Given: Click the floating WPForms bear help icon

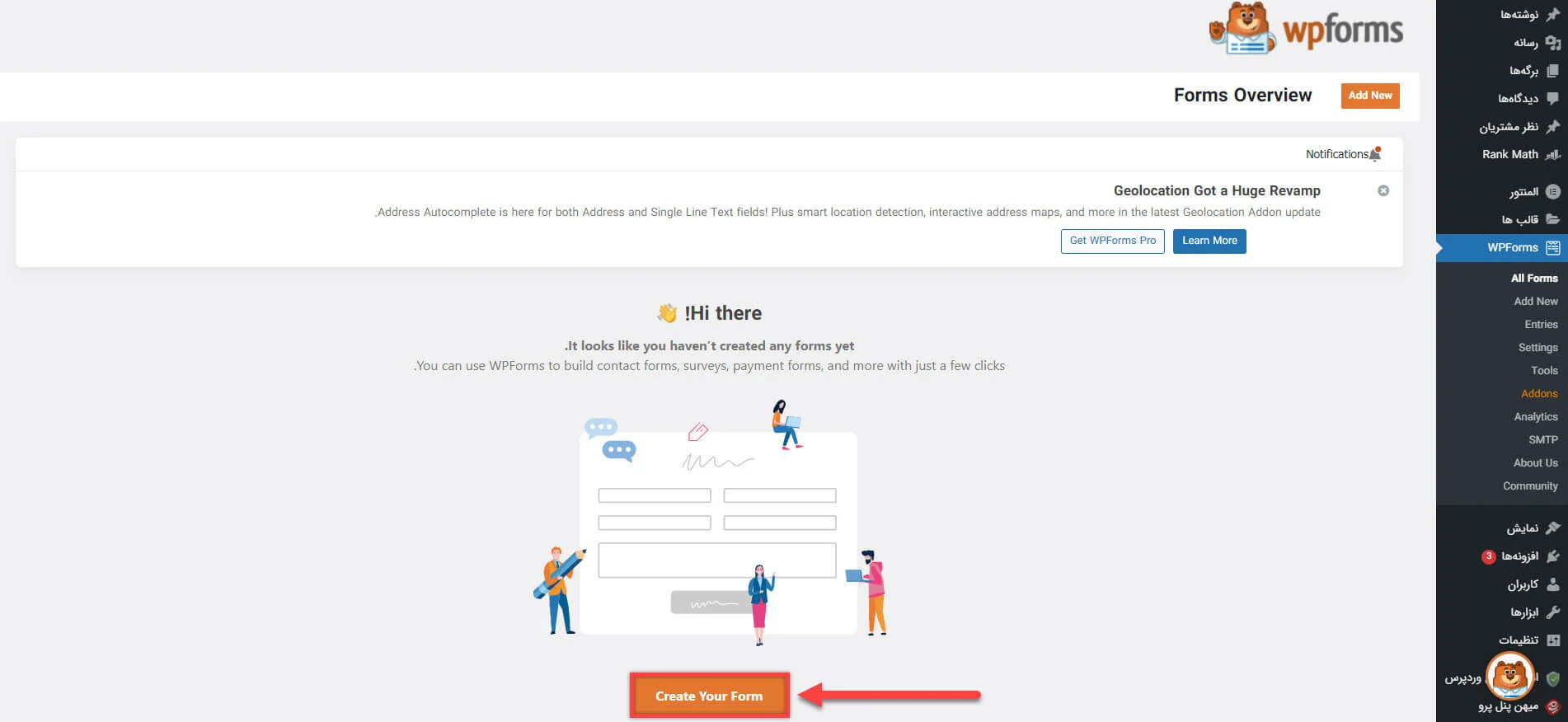Looking at the screenshot, I should coord(1509,676).
